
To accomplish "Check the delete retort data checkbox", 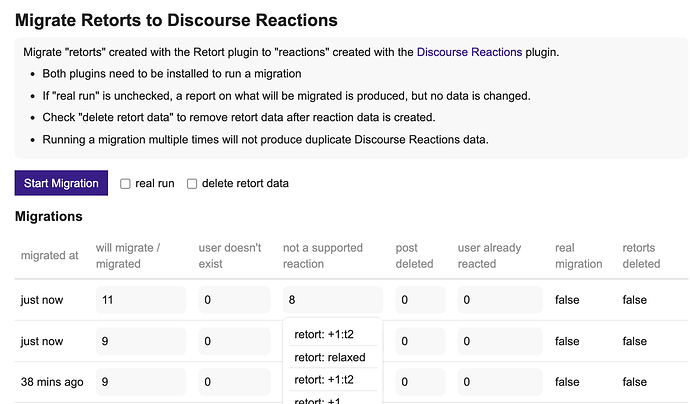I will tap(192, 184).
